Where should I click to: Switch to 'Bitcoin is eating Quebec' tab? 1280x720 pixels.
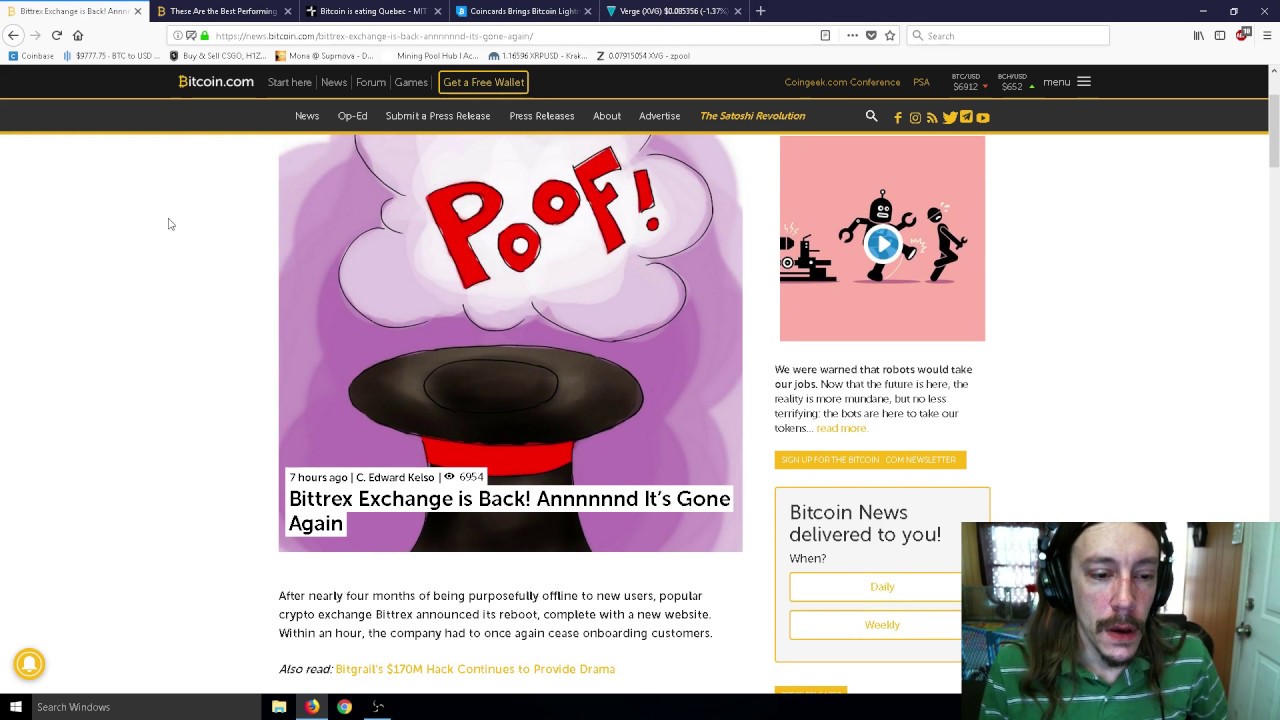[x=373, y=11]
